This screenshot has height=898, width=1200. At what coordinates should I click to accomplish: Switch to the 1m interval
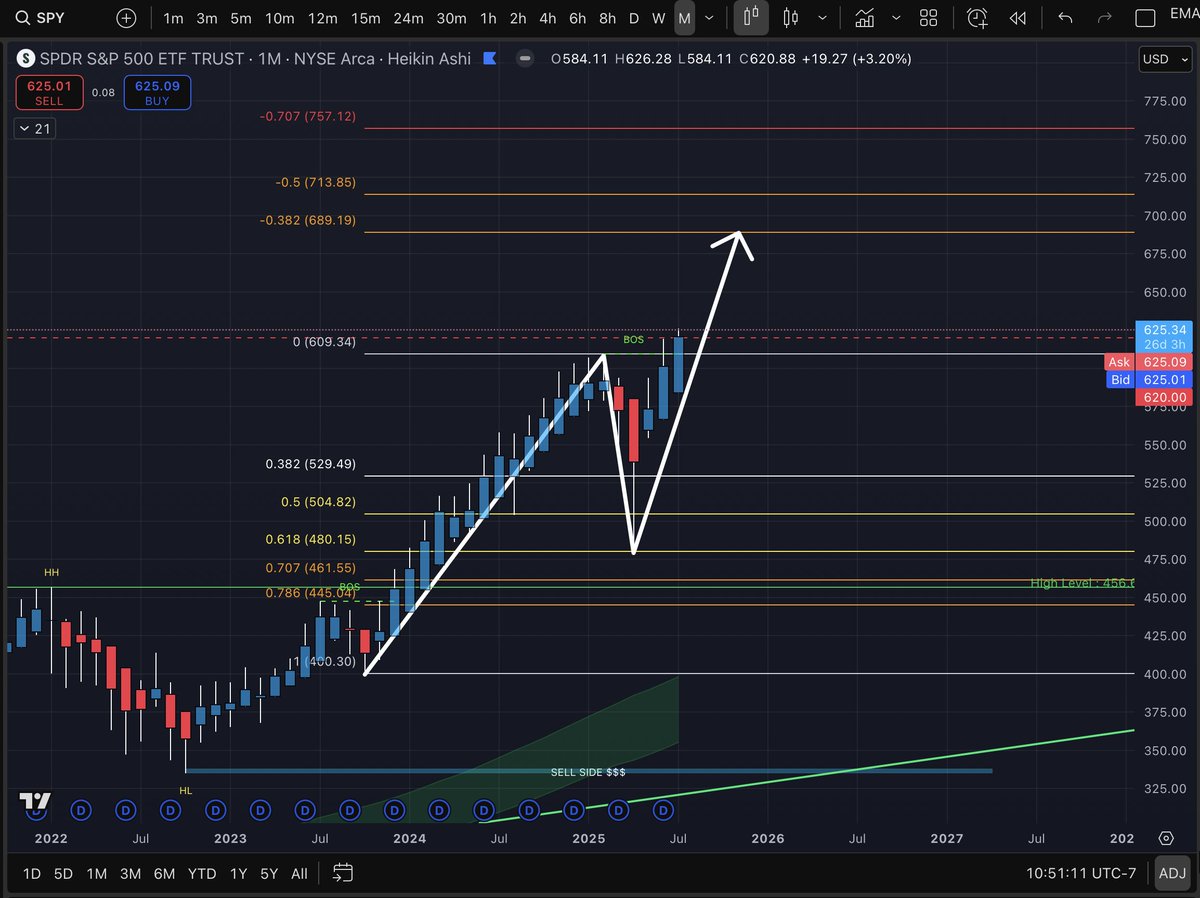173,18
